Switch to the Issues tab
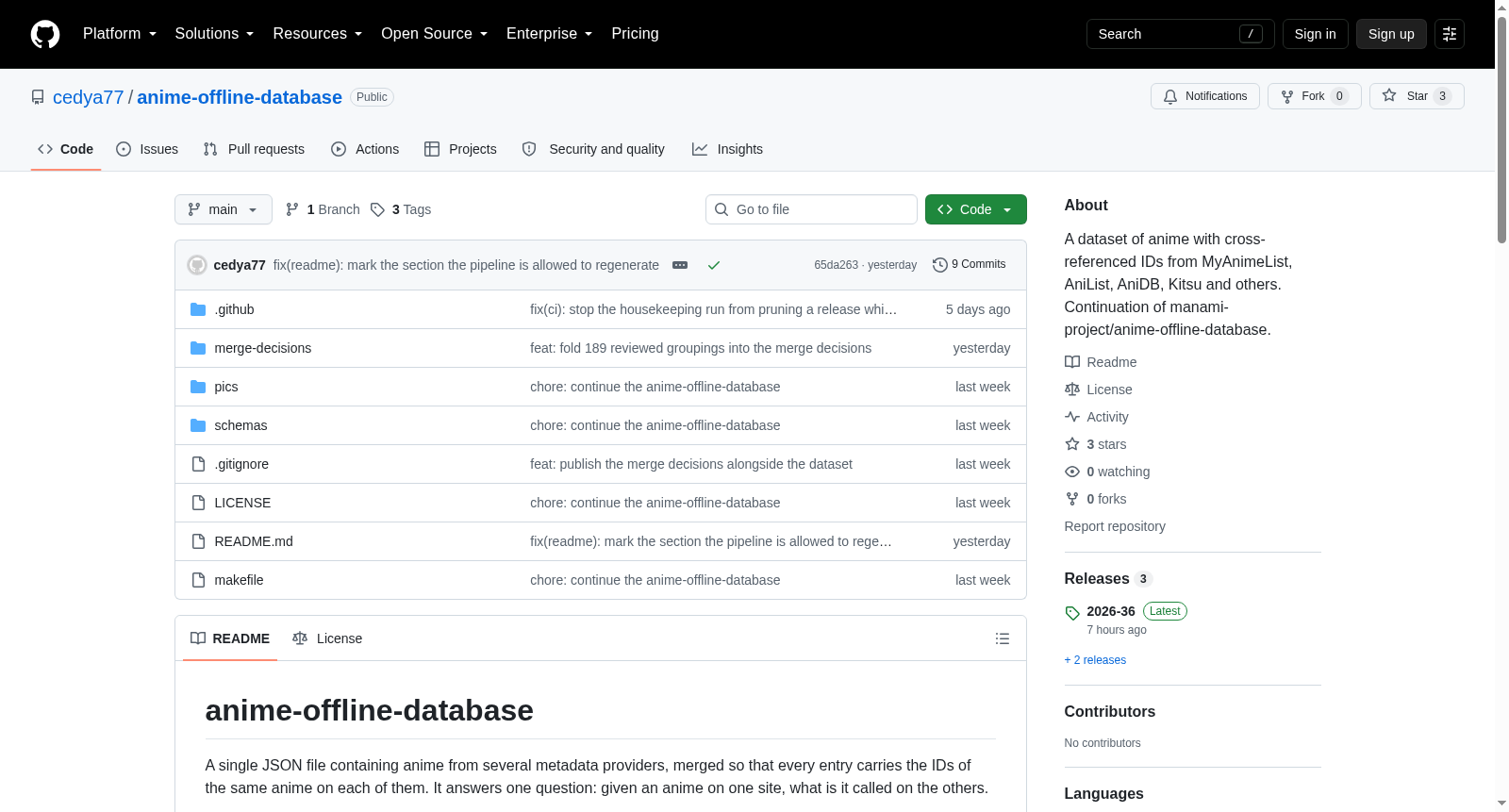The width and height of the screenshot is (1509, 812). pos(147,149)
